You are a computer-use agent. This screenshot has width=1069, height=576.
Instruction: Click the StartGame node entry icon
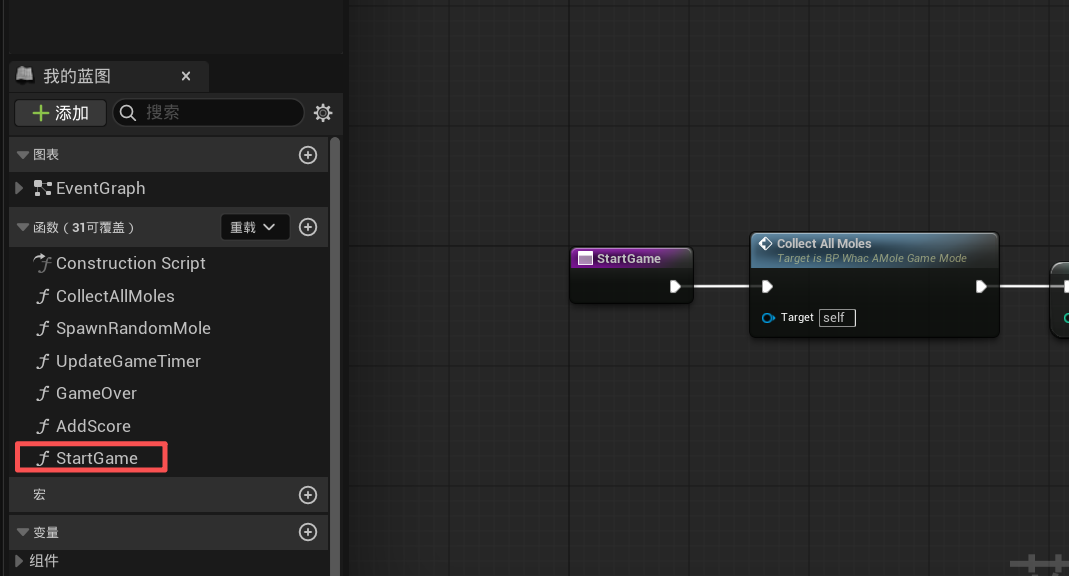coord(585,258)
